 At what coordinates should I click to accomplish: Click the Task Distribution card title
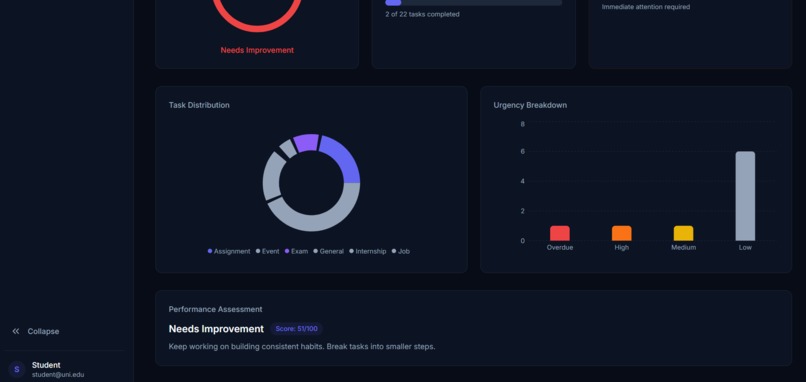(x=199, y=105)
